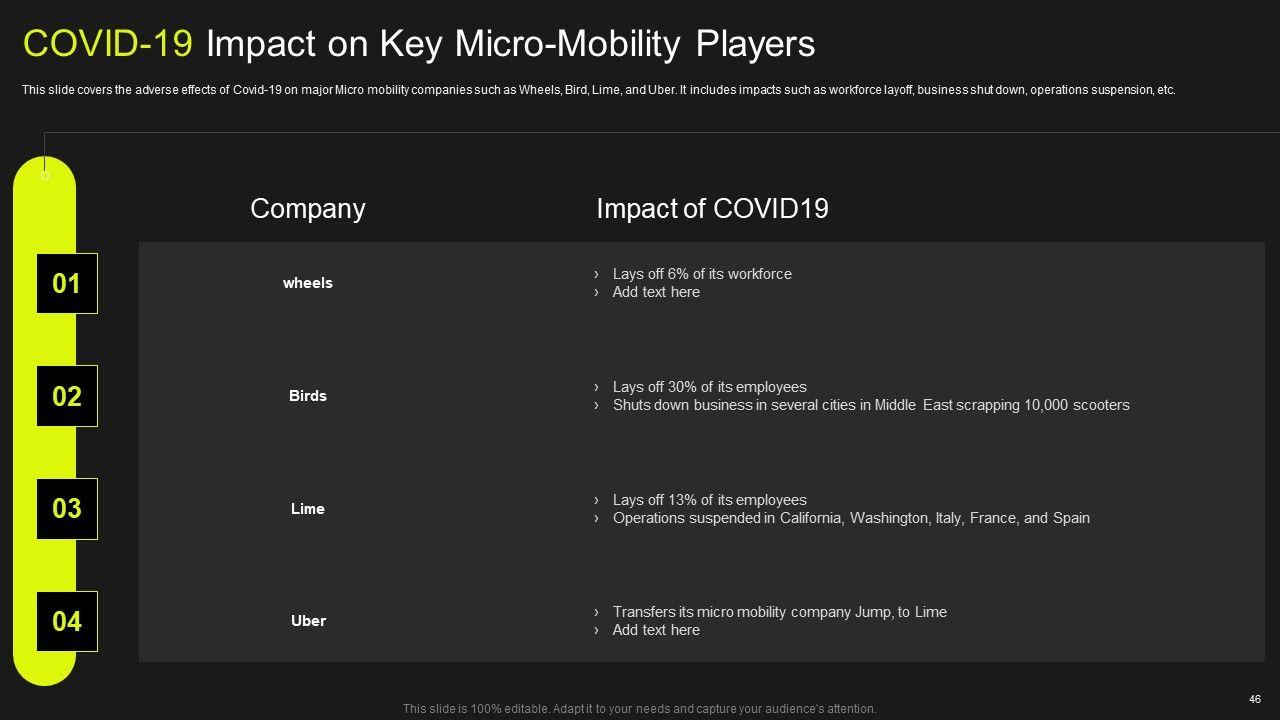Click the "wheels" company name

(x=307, y=283)
